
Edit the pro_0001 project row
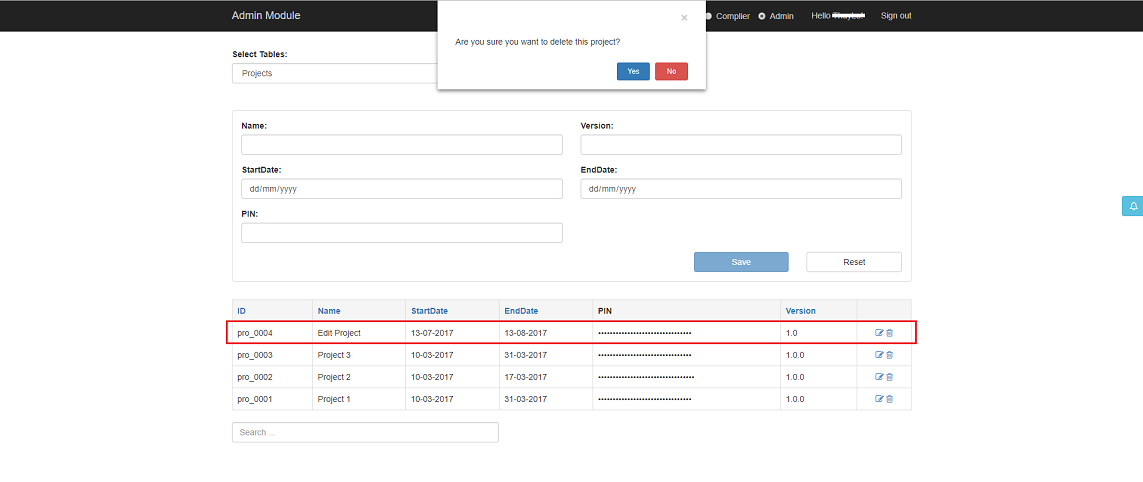pyautogui.click(x=879, y=399)
